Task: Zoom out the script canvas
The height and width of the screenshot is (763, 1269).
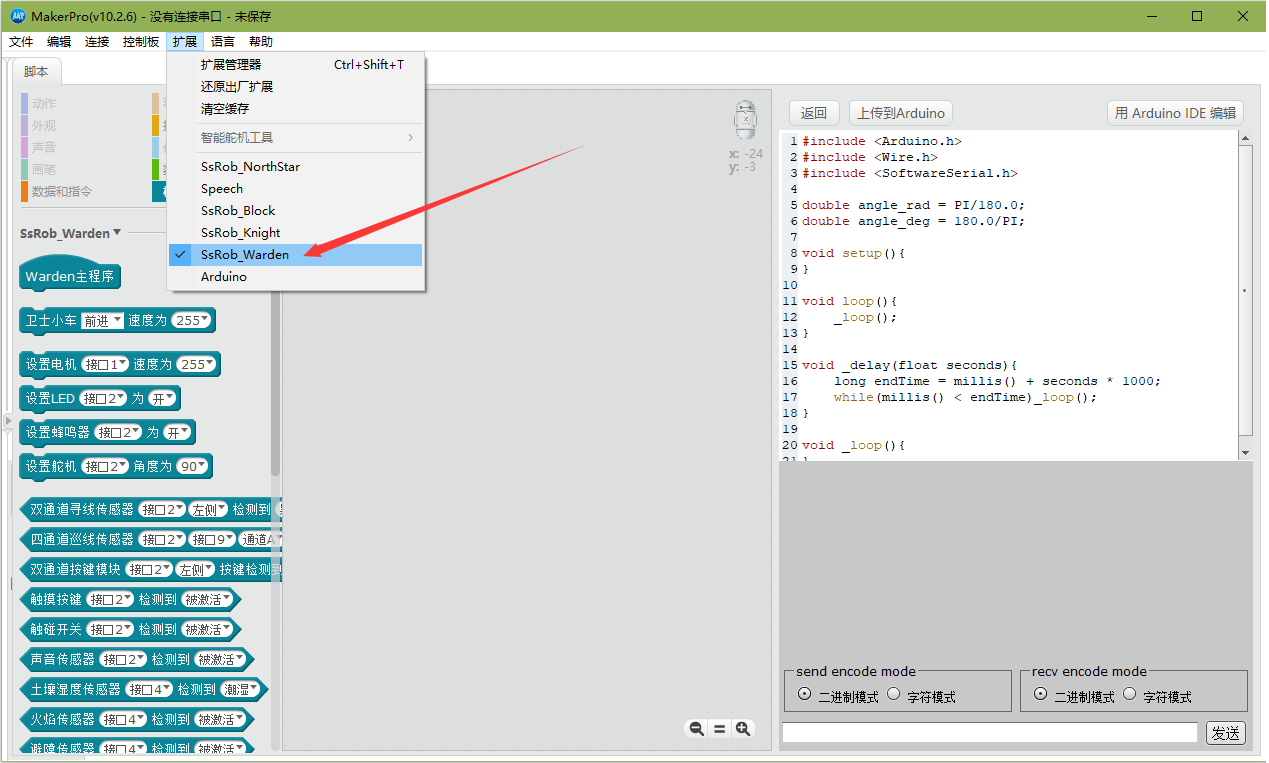Action: click(696, 729)
